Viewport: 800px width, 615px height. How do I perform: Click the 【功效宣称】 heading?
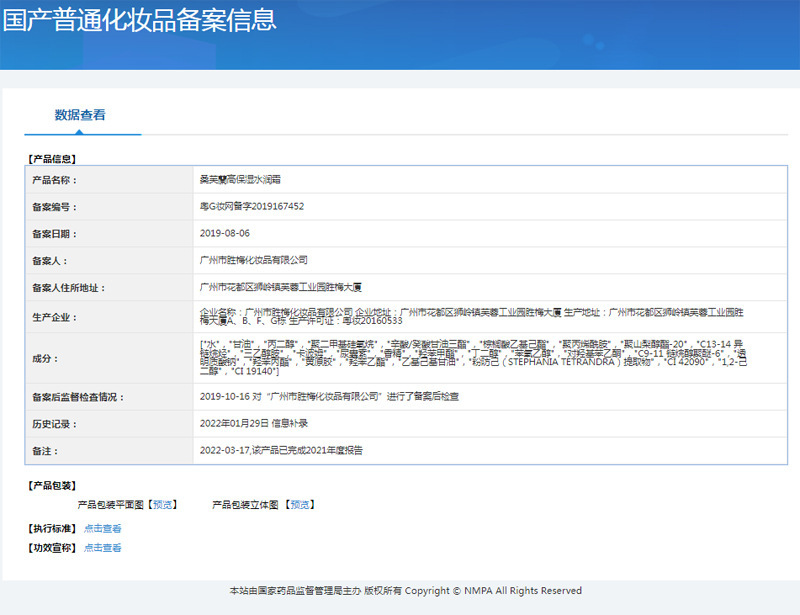52,548
